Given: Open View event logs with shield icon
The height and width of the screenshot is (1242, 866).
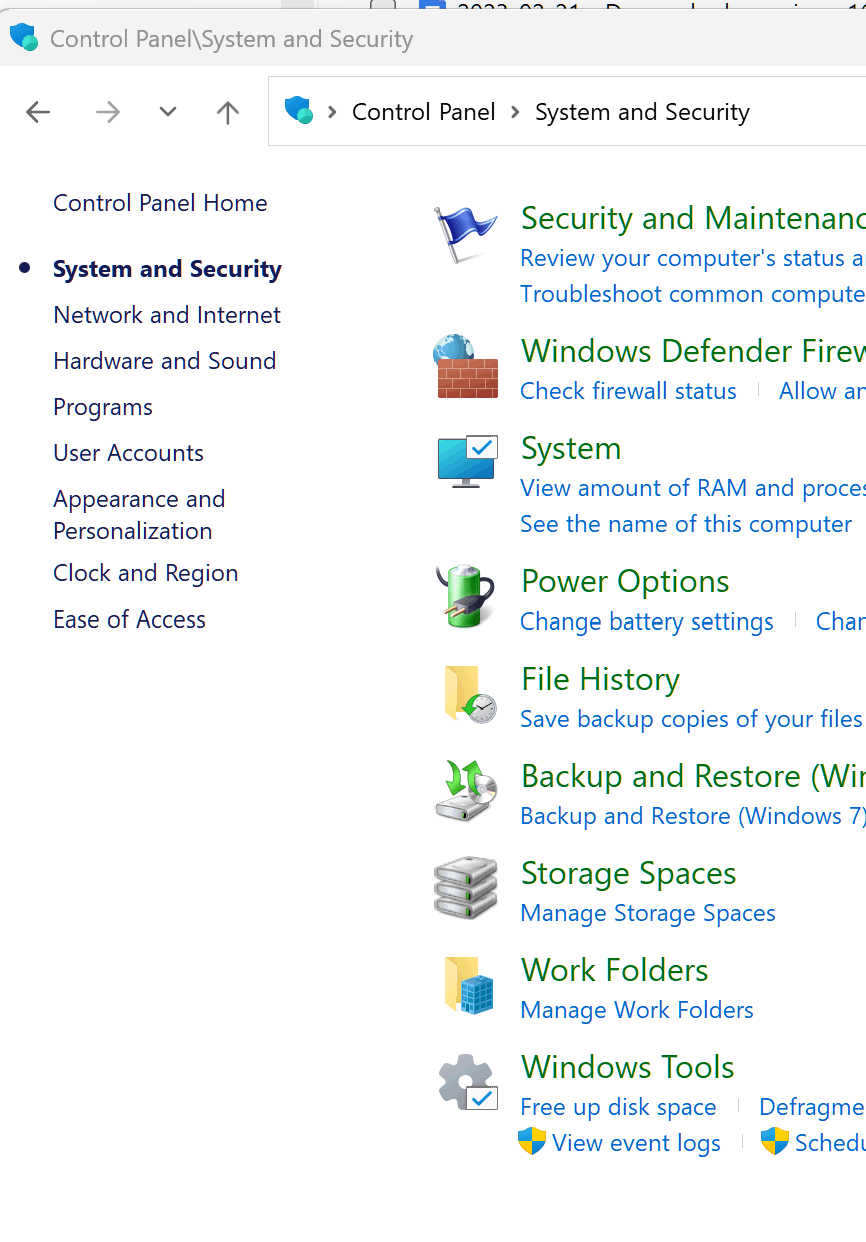Looking at the screenshot, I should [x=620, y=1143].
